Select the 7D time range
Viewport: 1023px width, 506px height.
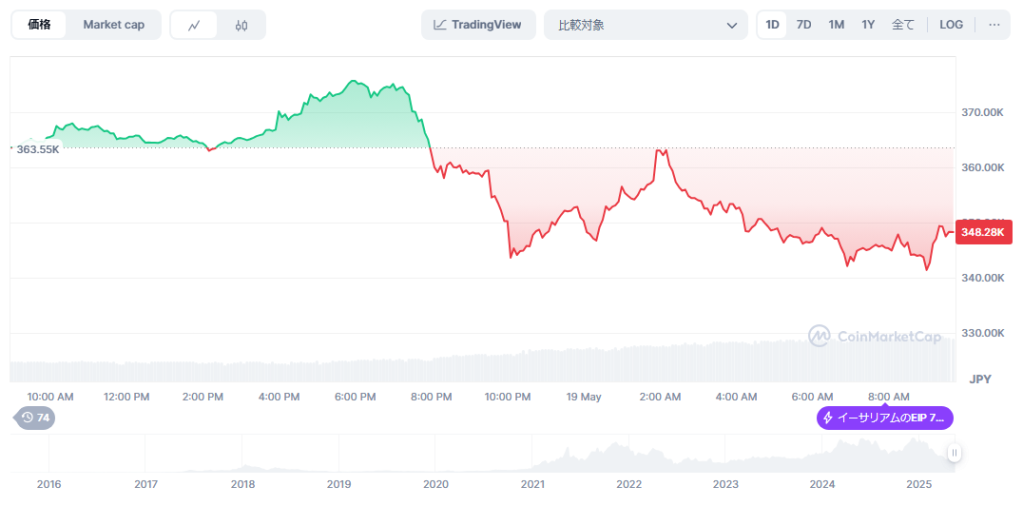[803, 25]
